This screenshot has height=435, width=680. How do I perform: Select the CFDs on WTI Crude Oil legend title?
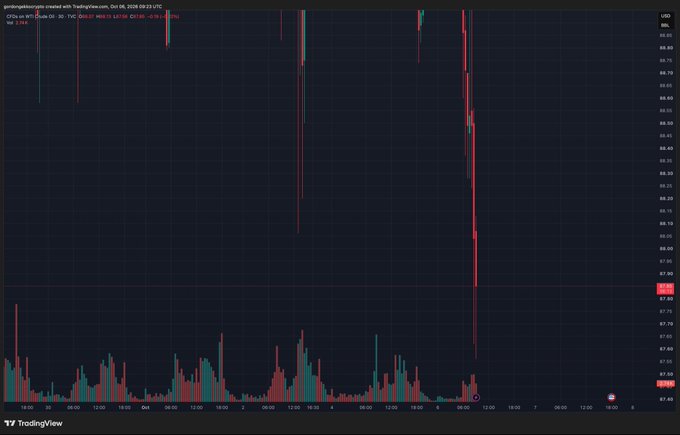point(41,16)
